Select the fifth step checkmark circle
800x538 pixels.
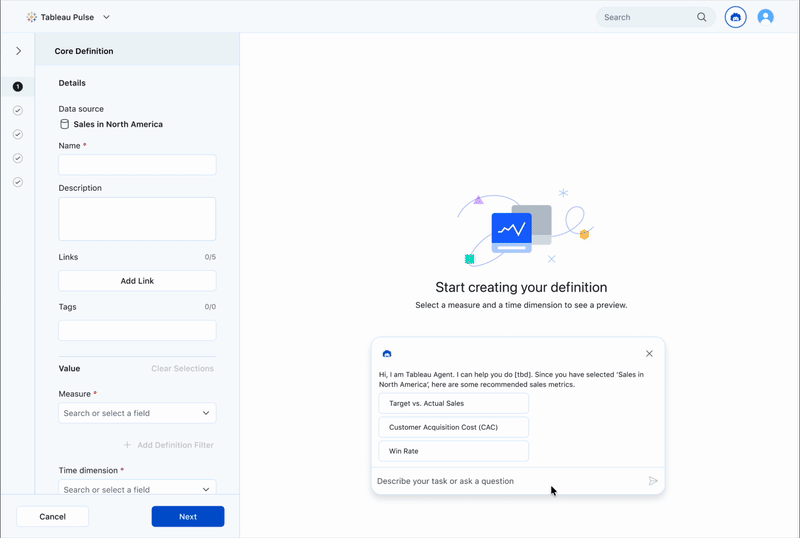[x=18, y=182]
